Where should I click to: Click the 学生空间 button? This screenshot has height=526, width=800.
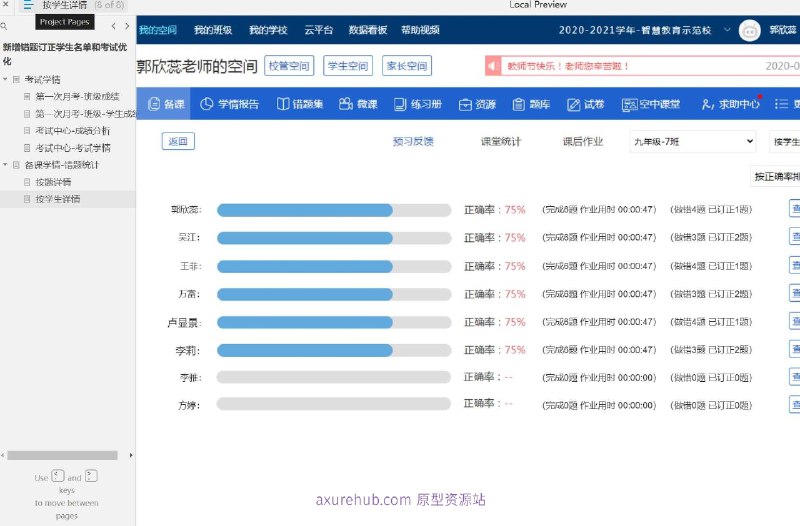click(348, 66)
